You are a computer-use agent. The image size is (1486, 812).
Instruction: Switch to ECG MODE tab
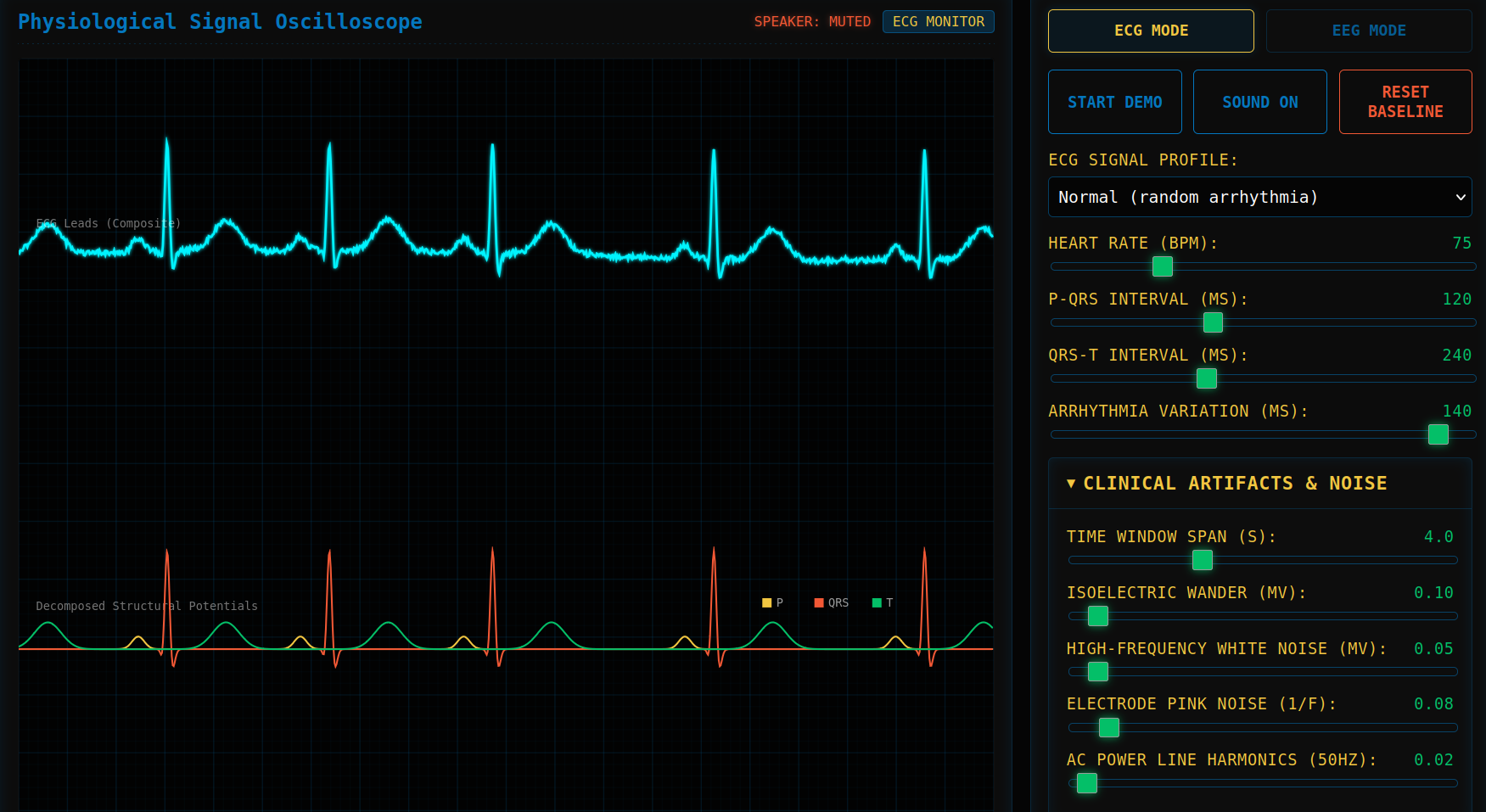click(1151, 31)
